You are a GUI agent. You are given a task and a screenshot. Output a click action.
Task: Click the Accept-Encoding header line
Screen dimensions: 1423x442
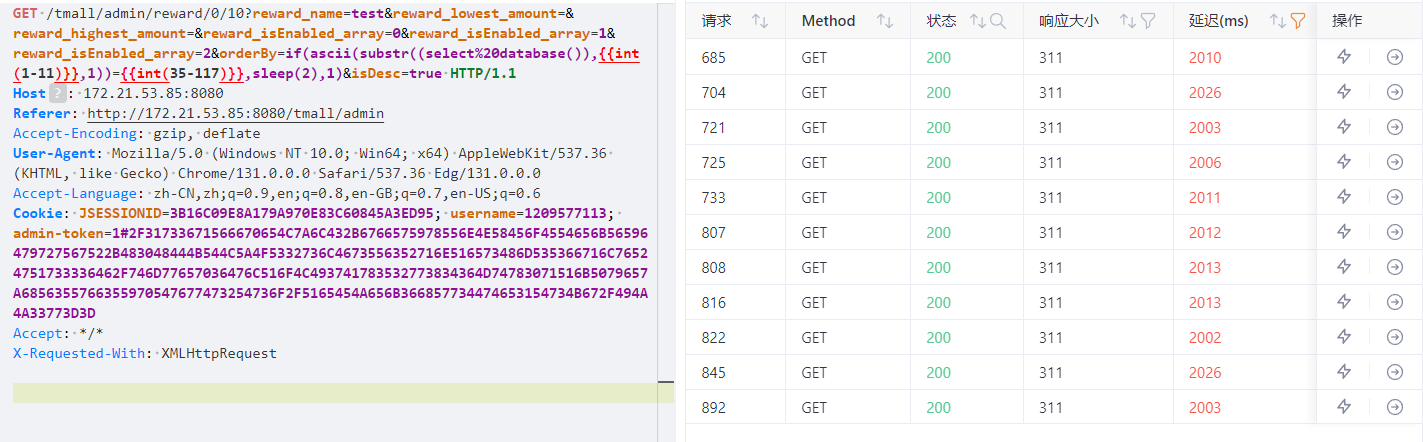click(x=137, y=134)
